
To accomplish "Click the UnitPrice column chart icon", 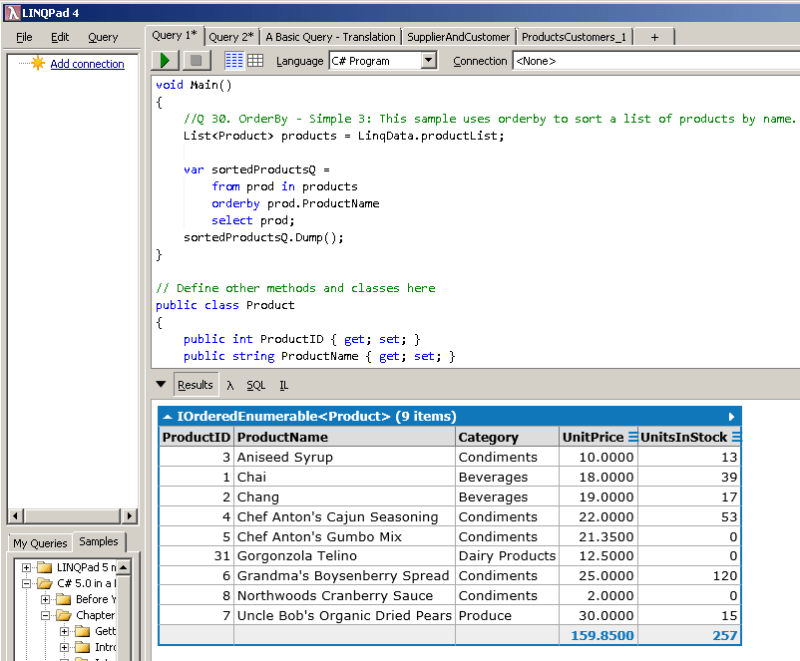I will point(633,437).
